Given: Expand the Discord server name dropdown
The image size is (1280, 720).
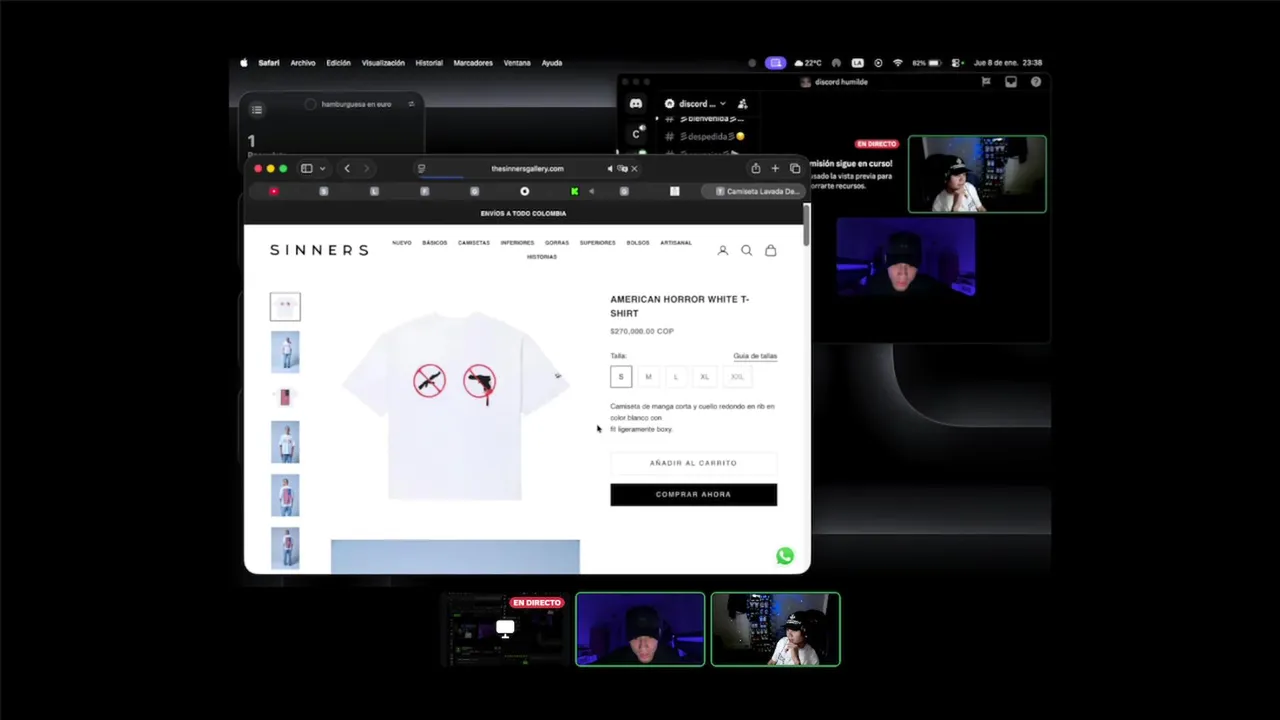Looking at the screenshot, I should [722, 104].
